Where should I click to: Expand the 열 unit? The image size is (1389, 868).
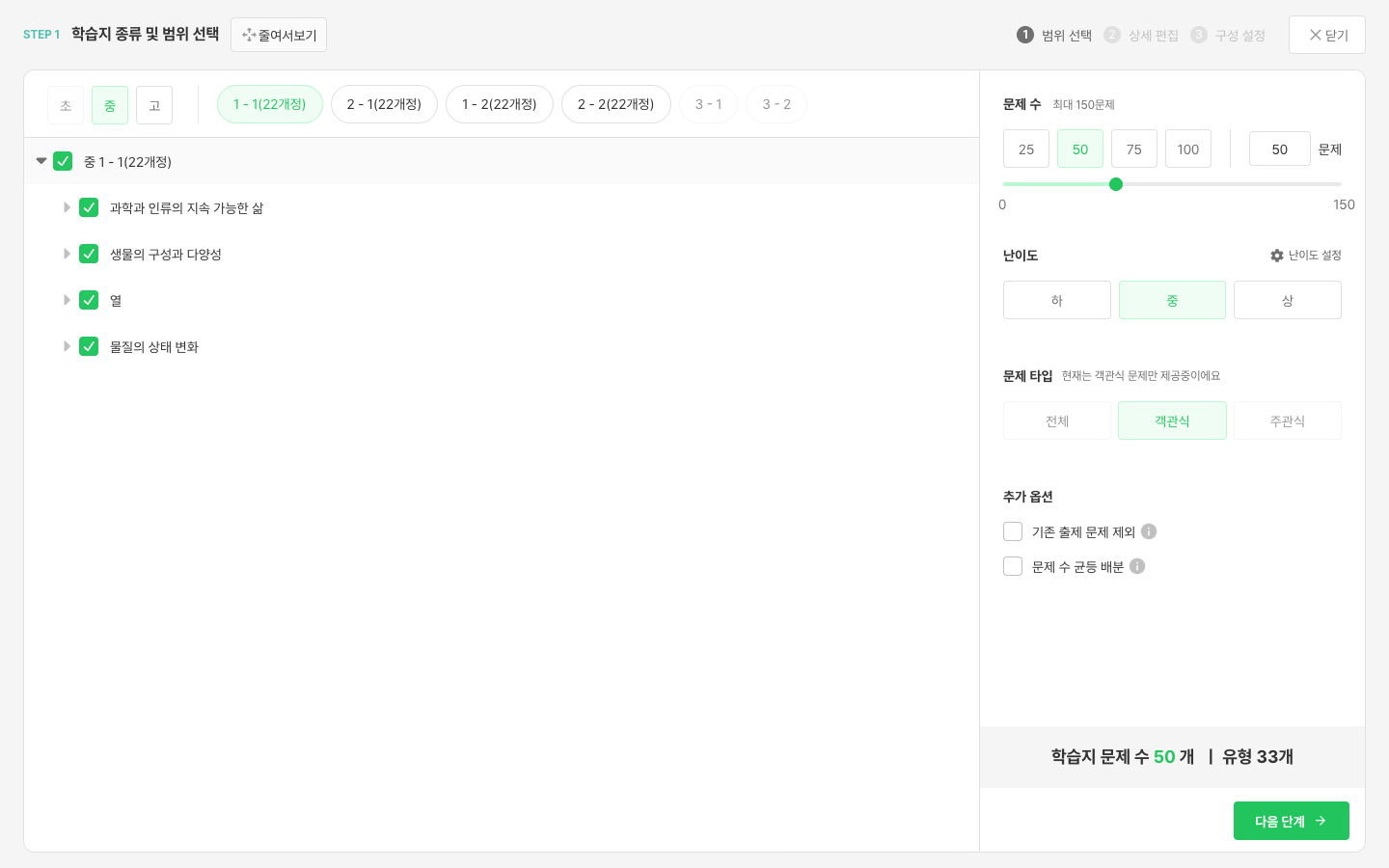click(x=67, y=300)
